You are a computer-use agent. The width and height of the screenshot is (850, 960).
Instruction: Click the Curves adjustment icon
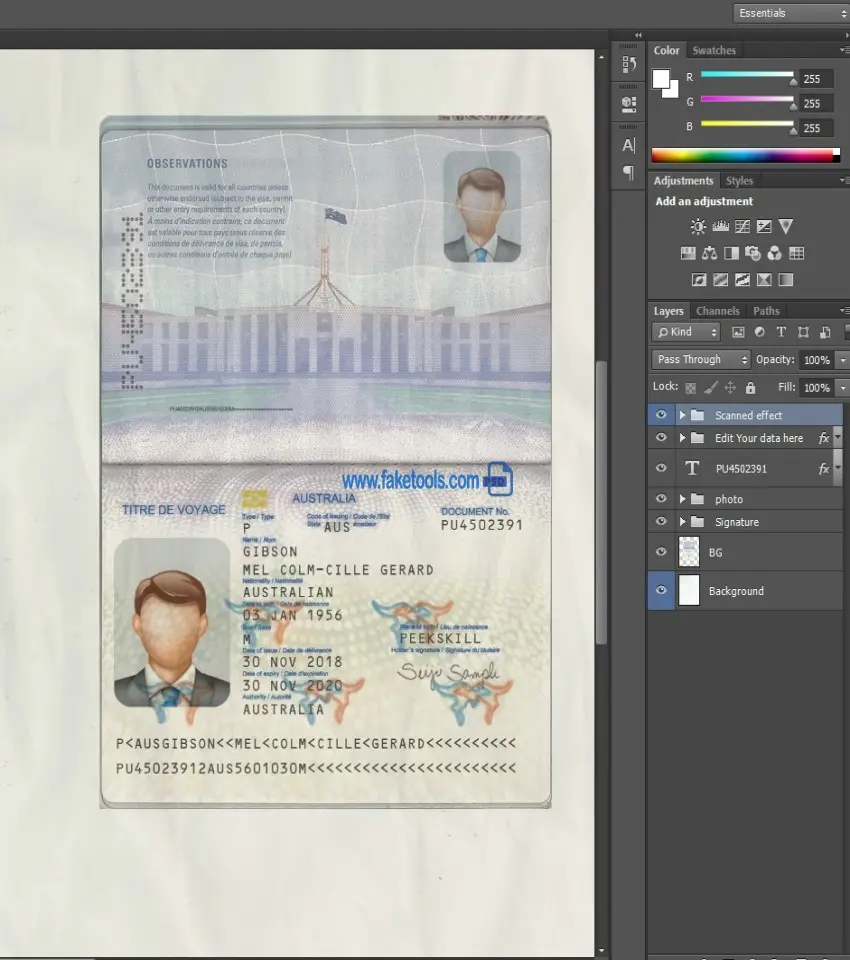(742, 227)
